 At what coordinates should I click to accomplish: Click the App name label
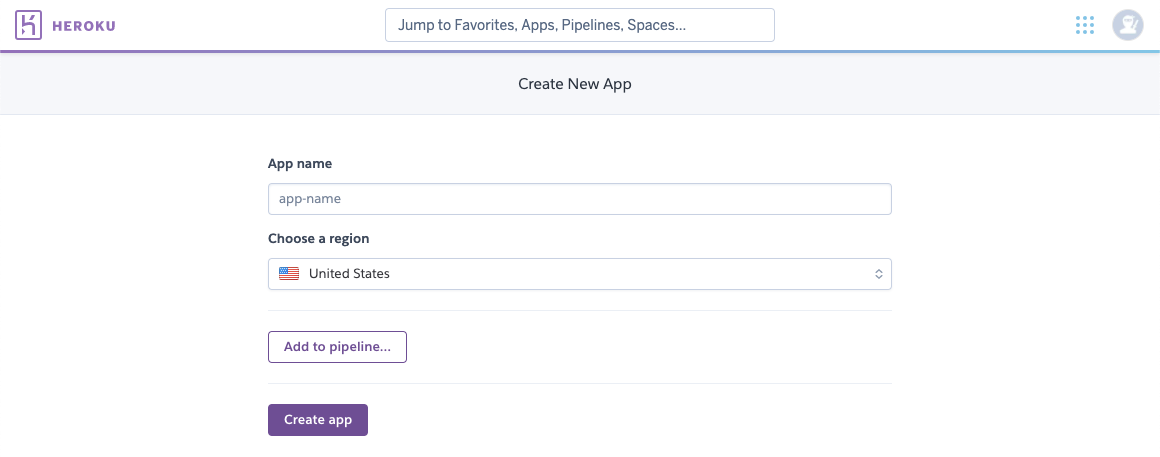(x=300, y=163)
